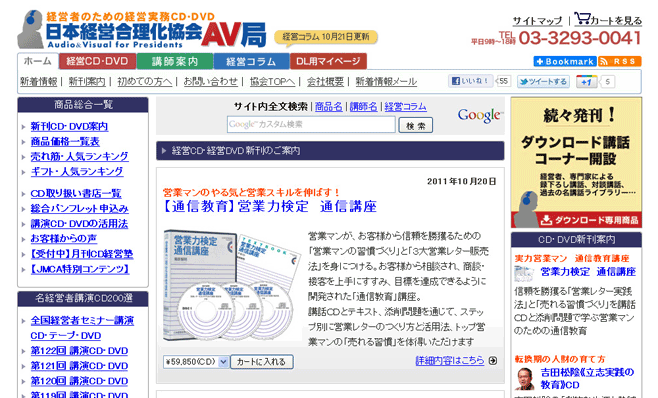Choose the 経営コラム search filter link
658x398 pixels.
point(405,107)
